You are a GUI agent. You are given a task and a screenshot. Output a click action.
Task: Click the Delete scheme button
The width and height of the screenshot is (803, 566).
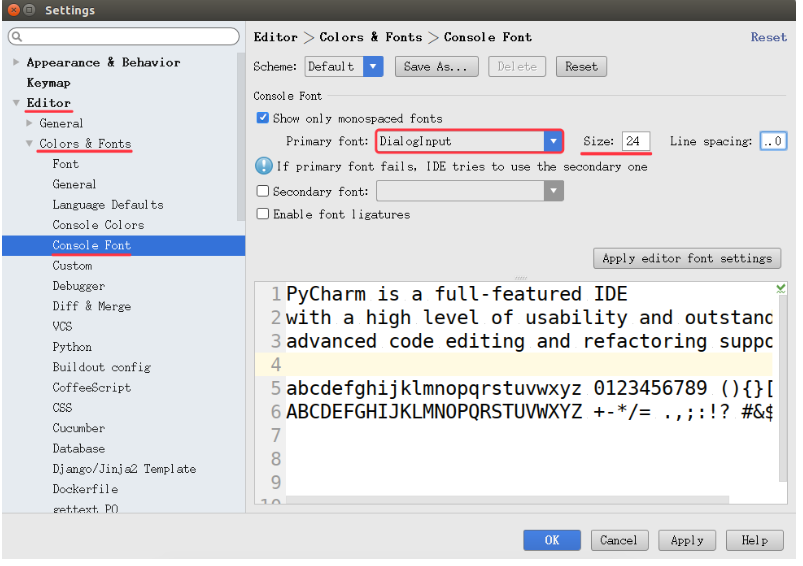tap(517, 67)
